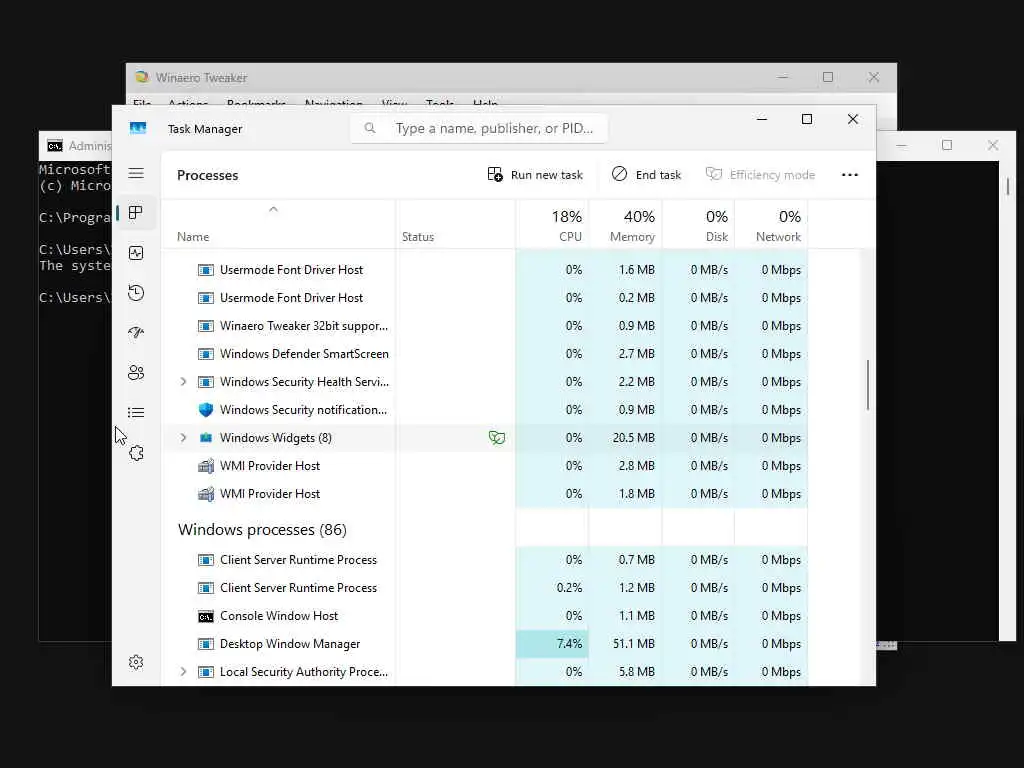This screenshot has width=1024, height=768.
Task: Click the search magnifier icon
Action: (x=370, y=128)
